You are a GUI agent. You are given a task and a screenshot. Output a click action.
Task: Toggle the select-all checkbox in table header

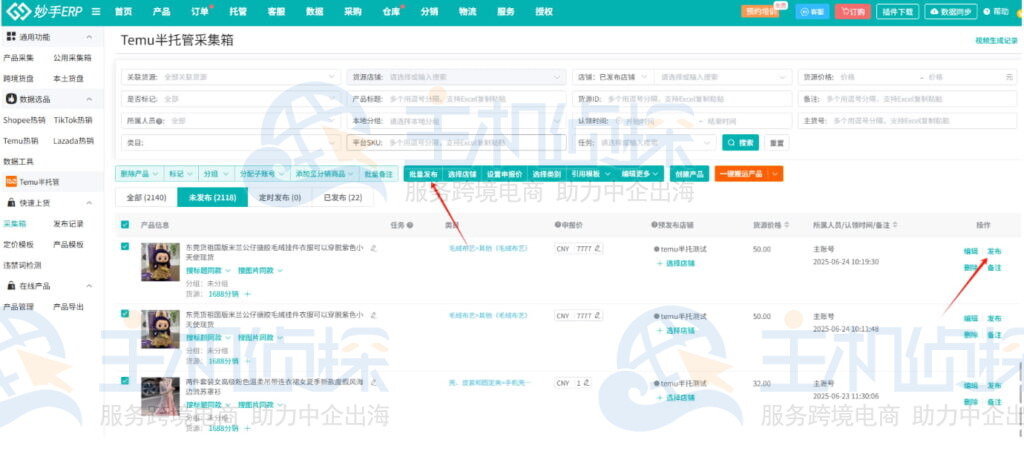125,225
